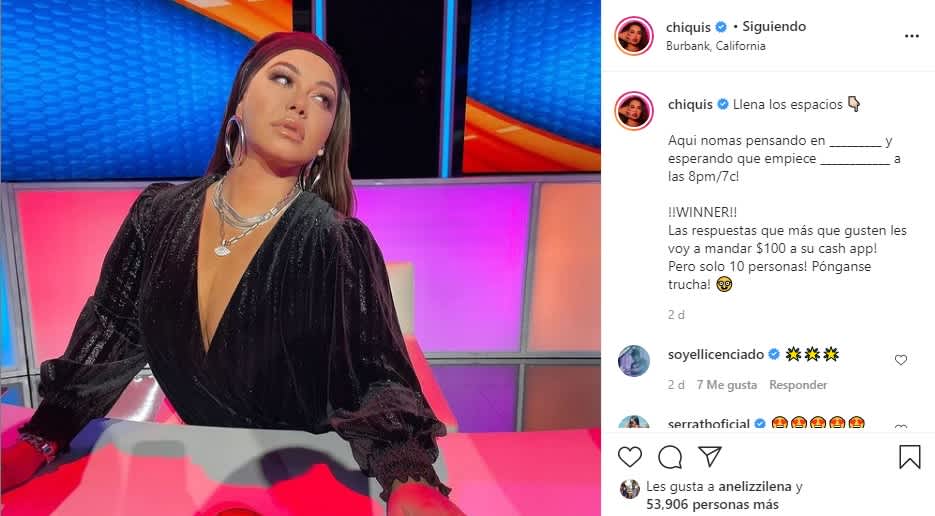The width and height of the screenshot is (935, 516).
Task: Open chiquis profile picture in header
Action: point(634,36)
